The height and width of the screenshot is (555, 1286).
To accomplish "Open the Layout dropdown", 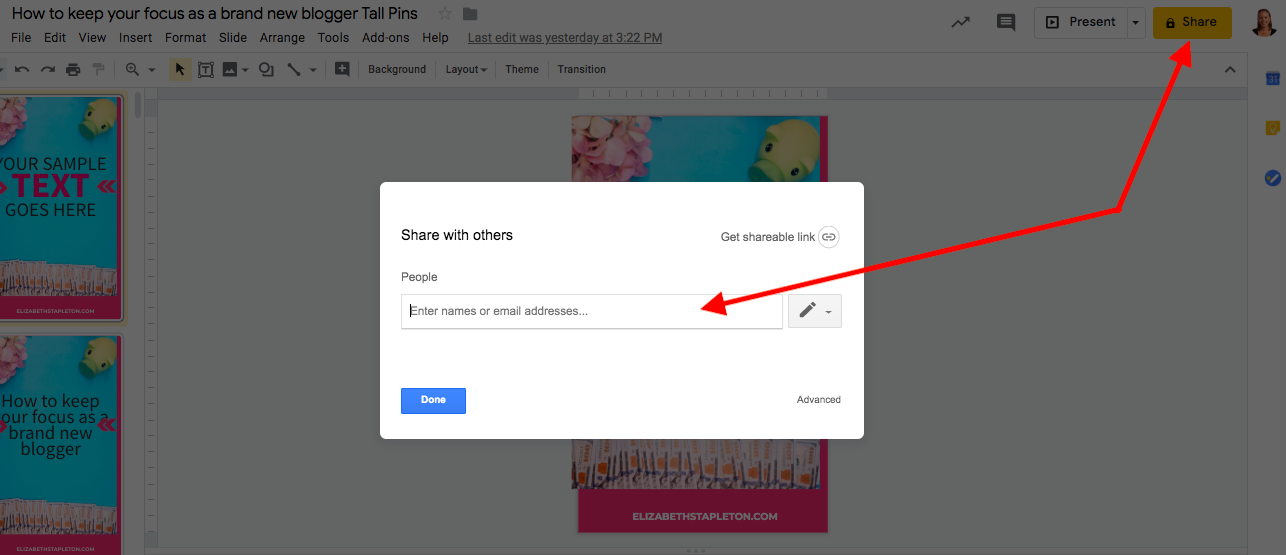I will pyautogui.click(x=466, y=70).
